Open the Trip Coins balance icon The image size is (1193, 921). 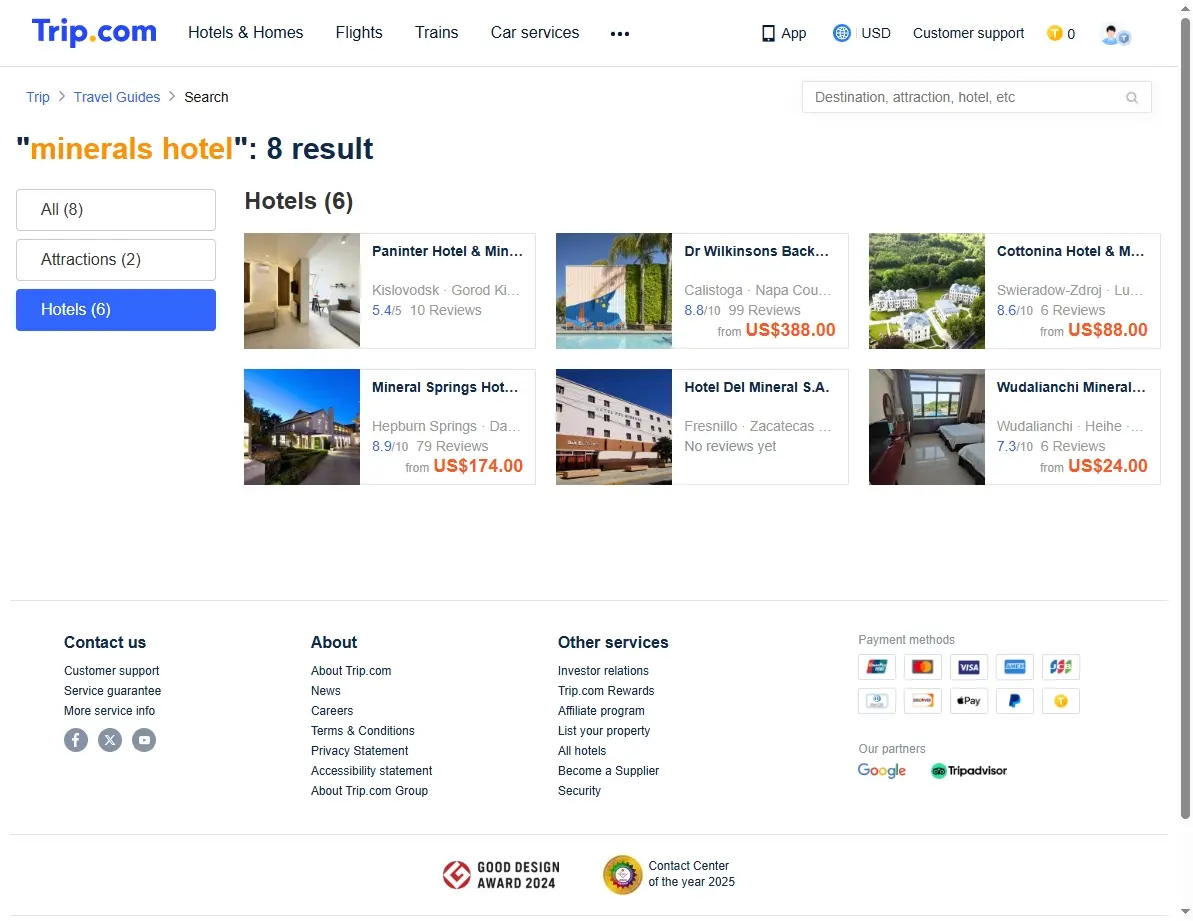1055,33
